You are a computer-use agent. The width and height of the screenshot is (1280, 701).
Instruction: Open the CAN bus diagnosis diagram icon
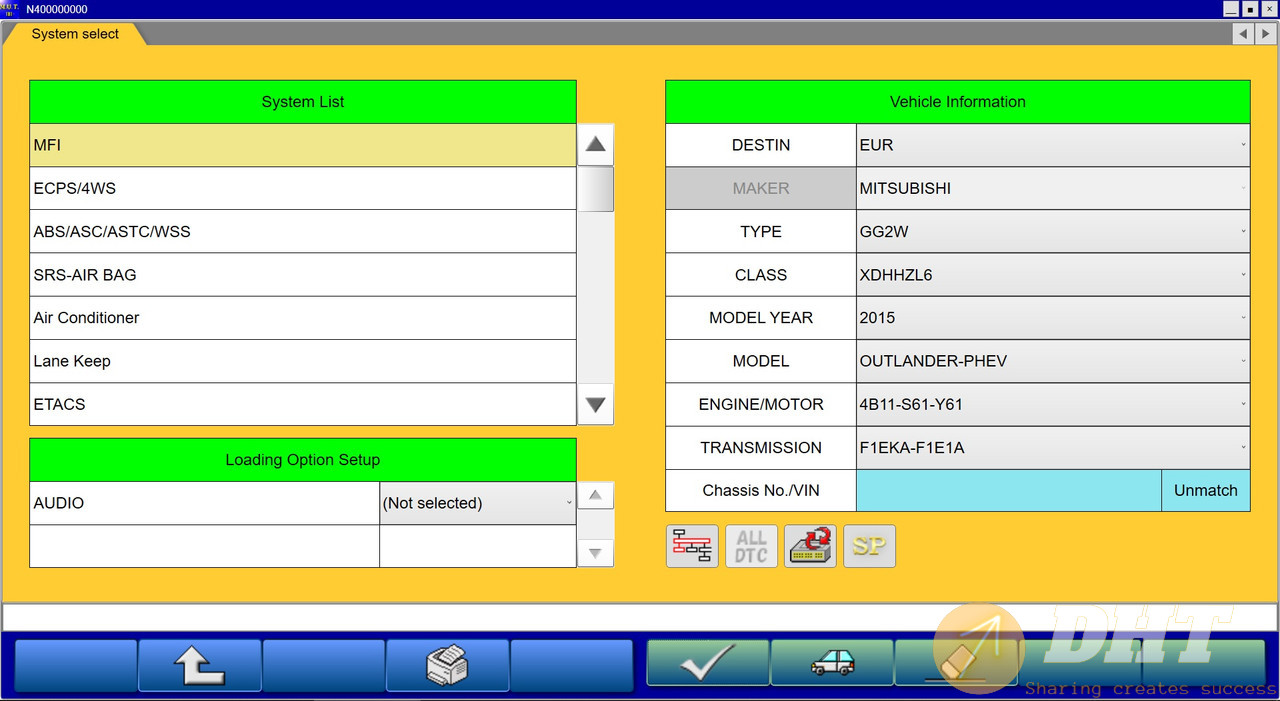pyautogui.click(x=691, y=545)
